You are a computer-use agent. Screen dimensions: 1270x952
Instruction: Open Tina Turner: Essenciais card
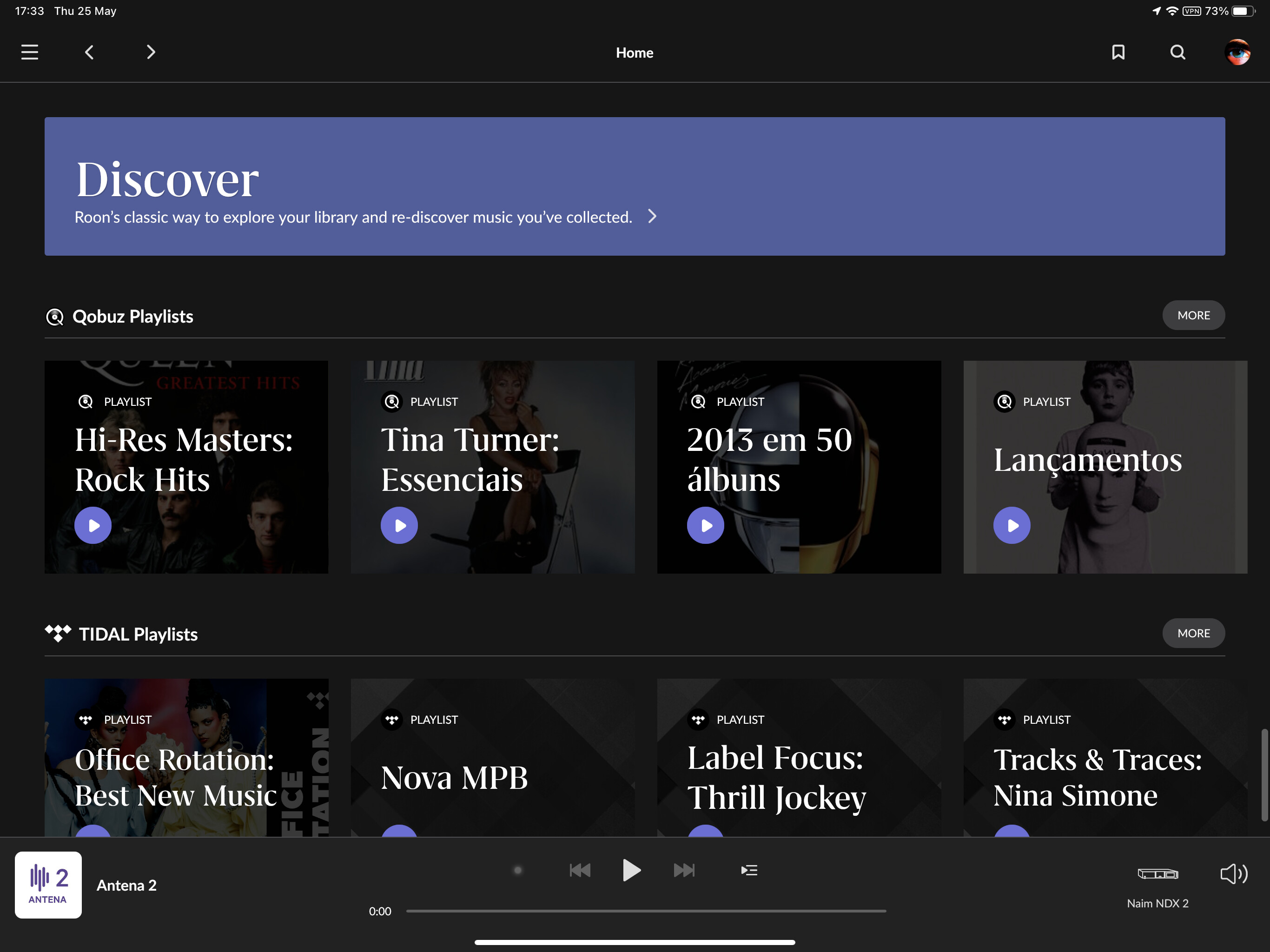(493, 467)
